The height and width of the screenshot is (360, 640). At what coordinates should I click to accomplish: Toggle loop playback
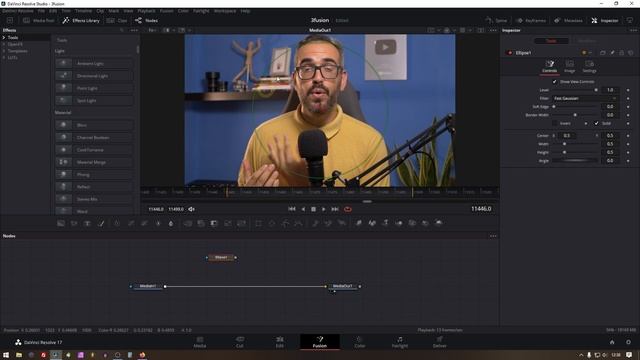coord(348,209)
